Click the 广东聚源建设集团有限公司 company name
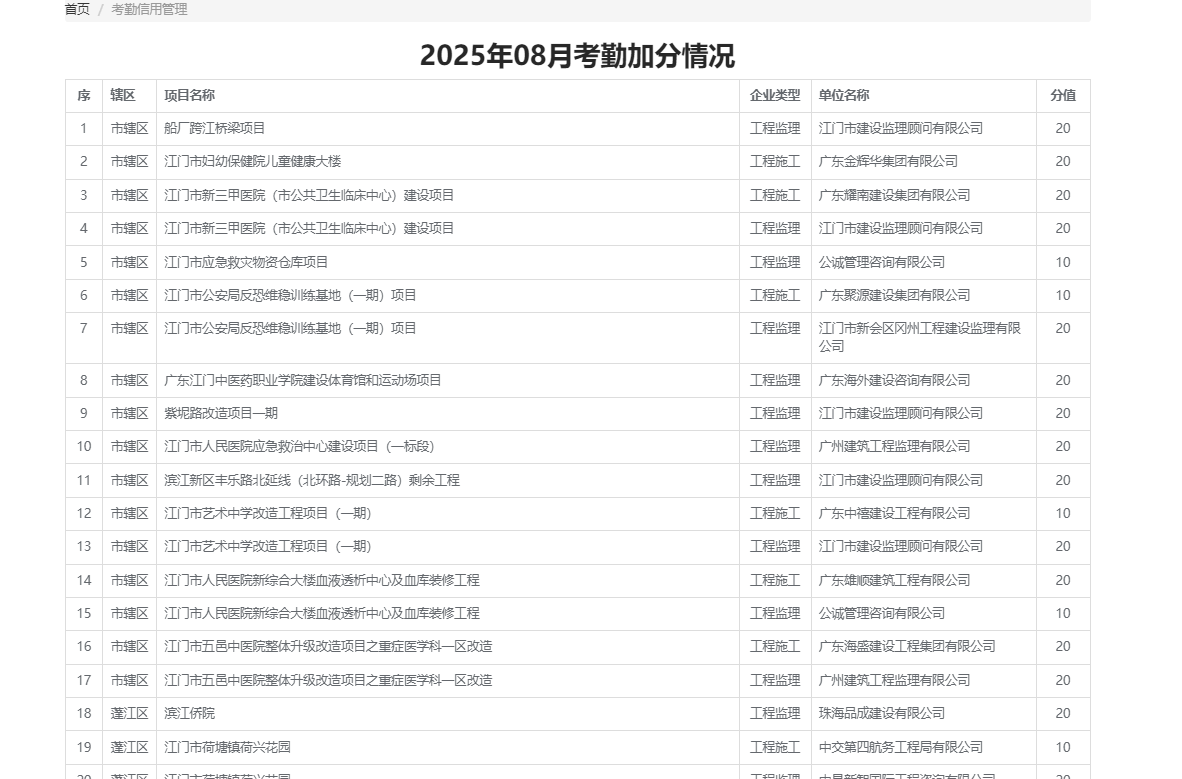This screenshot has width=1182, height=779. coord(894,295)
